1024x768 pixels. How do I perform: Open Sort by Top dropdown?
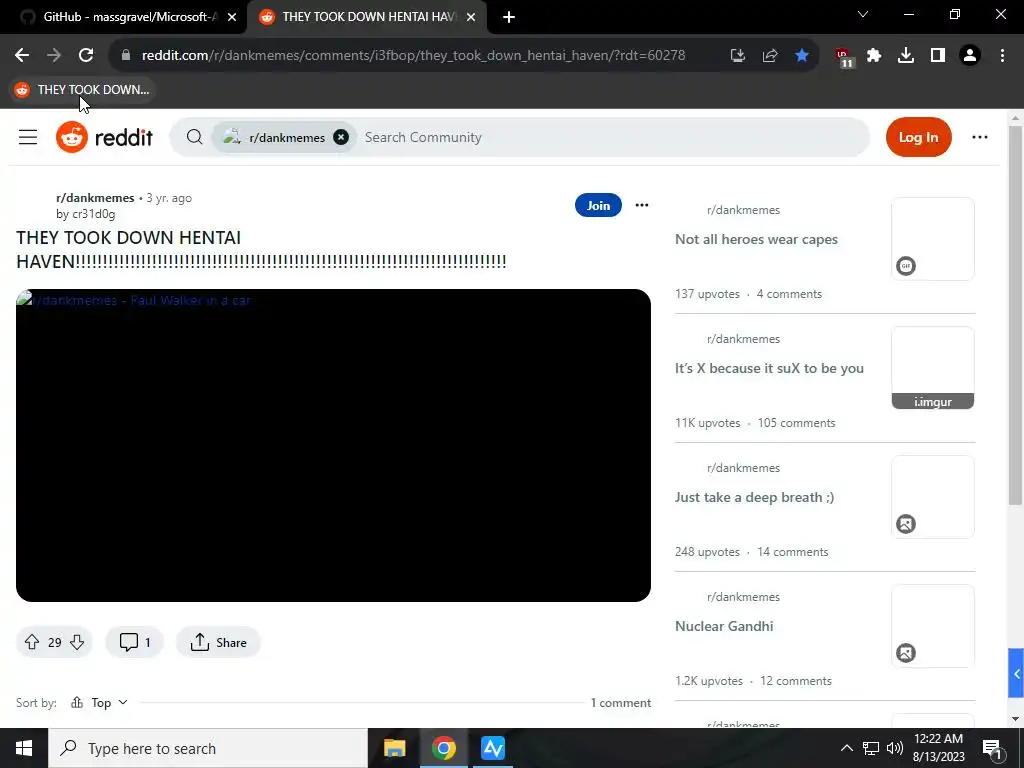click(99, 703)
